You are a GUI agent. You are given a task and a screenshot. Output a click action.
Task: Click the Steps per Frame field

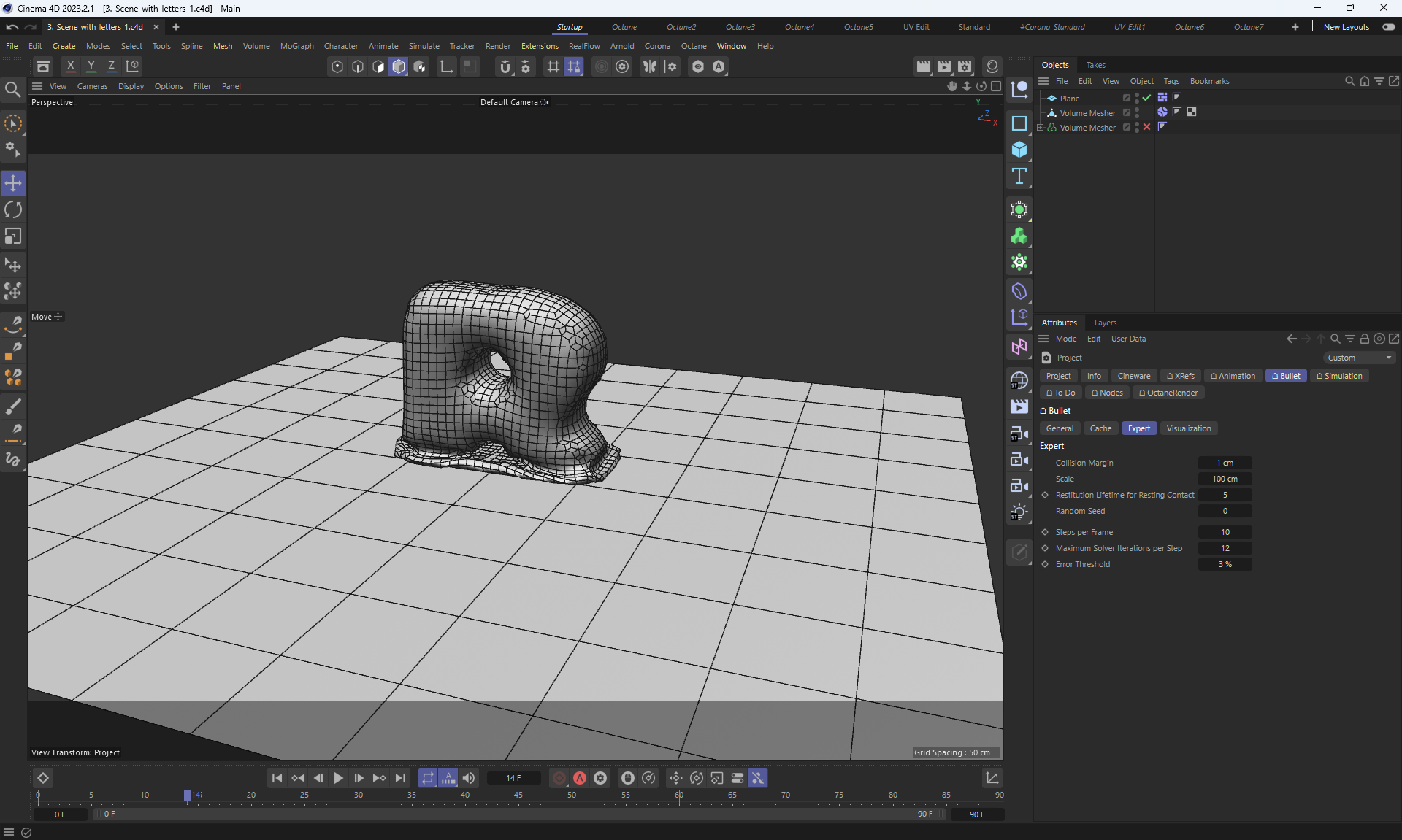click(x=1225, y=532)
